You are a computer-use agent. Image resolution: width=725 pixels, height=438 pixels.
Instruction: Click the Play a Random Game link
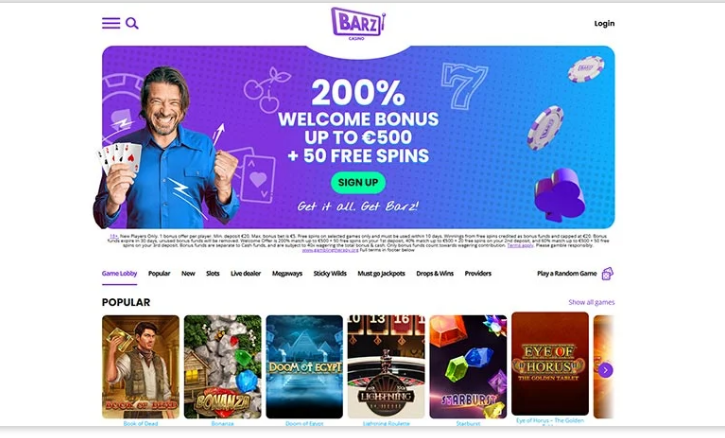[567, 273]
